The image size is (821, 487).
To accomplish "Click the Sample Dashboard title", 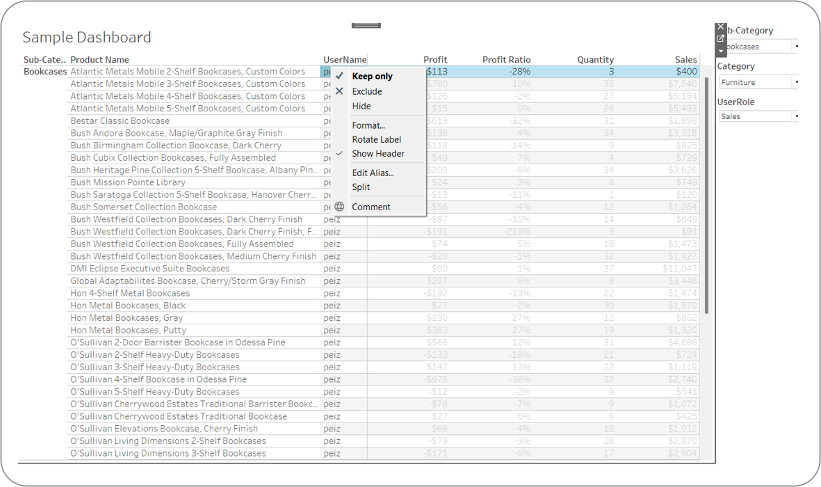I will 86,37.
